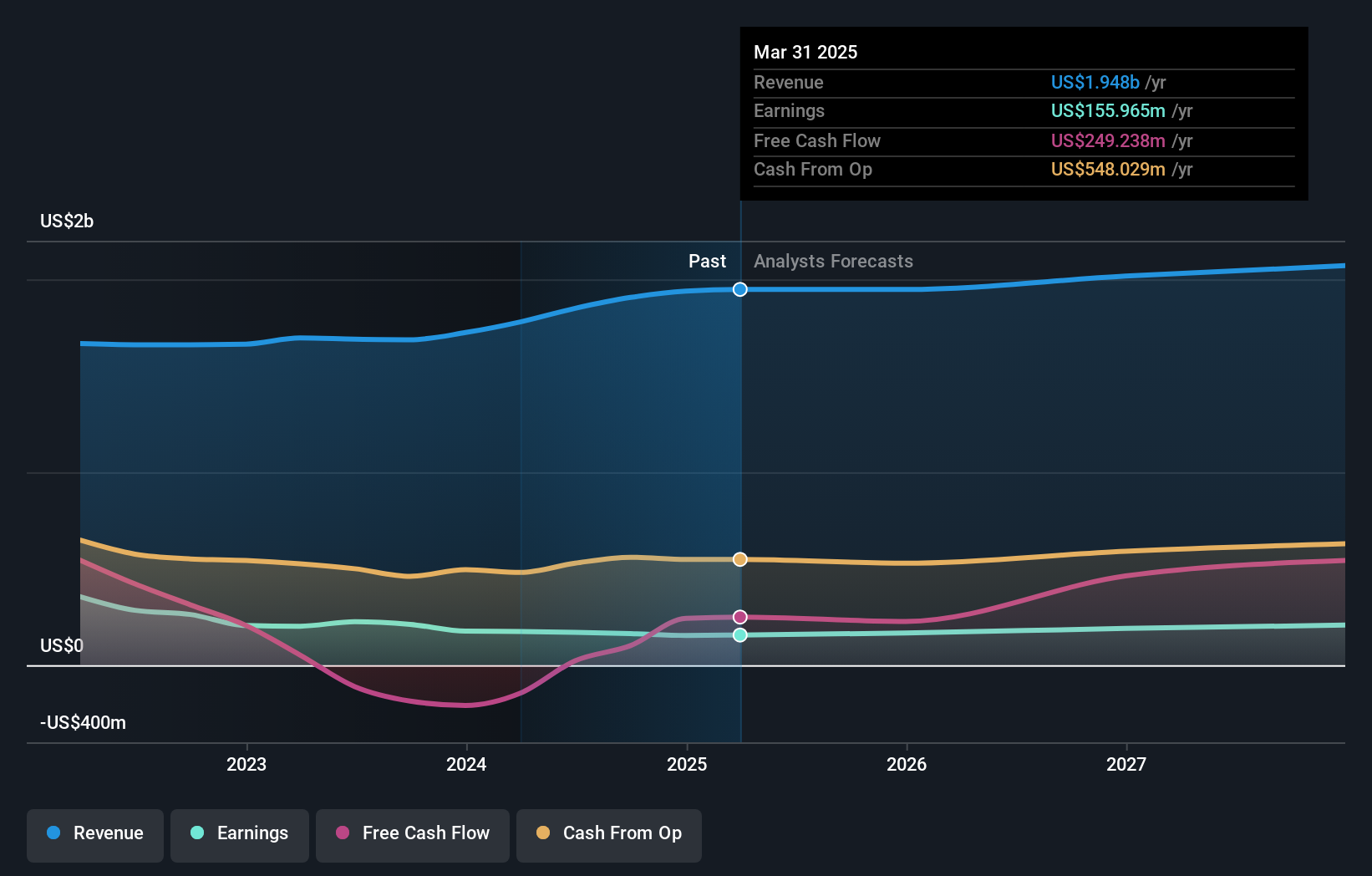The height and width of the screenshot is (876, 1372).
Task: Click the Free Cash Flow tooltip row label
Action: [817, 140]
